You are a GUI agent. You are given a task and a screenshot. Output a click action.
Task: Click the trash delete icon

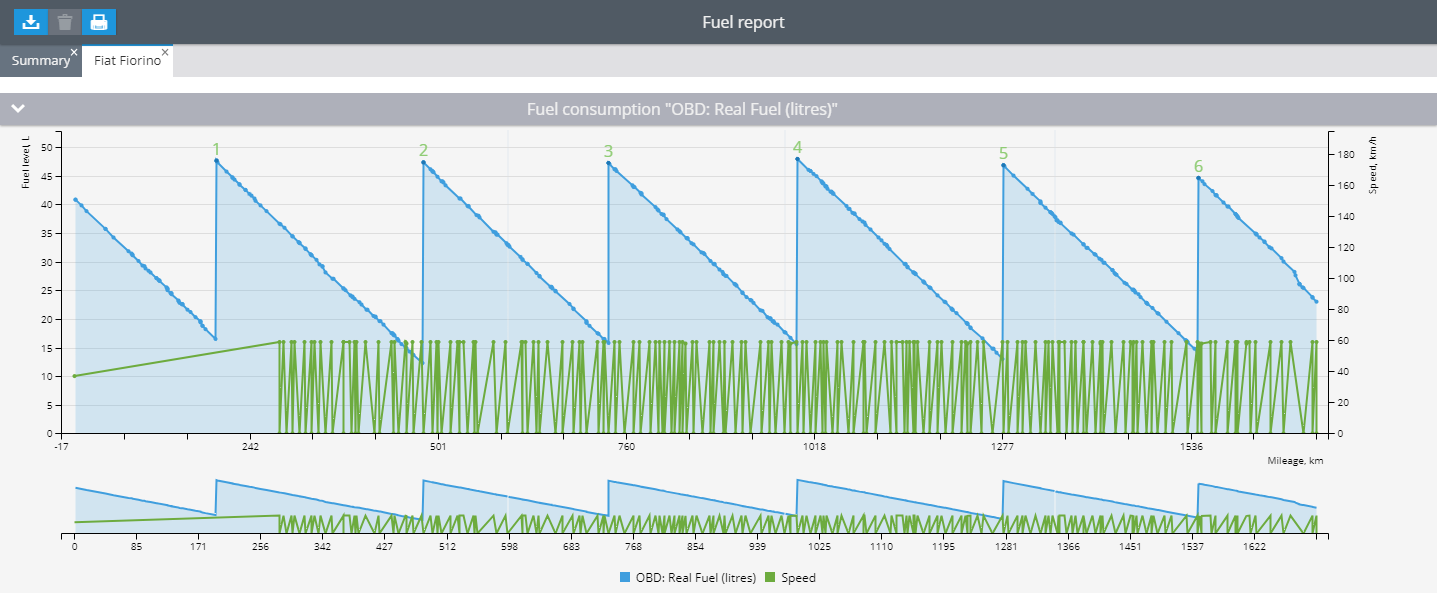pyautogui.click(x=65, y=22)
